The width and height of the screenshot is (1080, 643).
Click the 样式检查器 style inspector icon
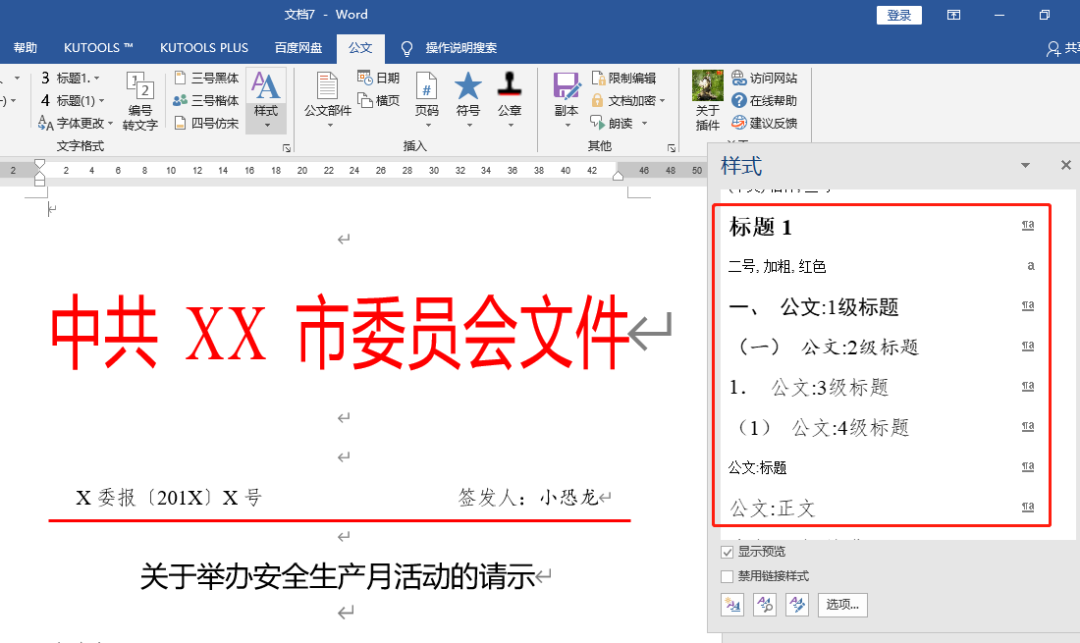[765, 605]
